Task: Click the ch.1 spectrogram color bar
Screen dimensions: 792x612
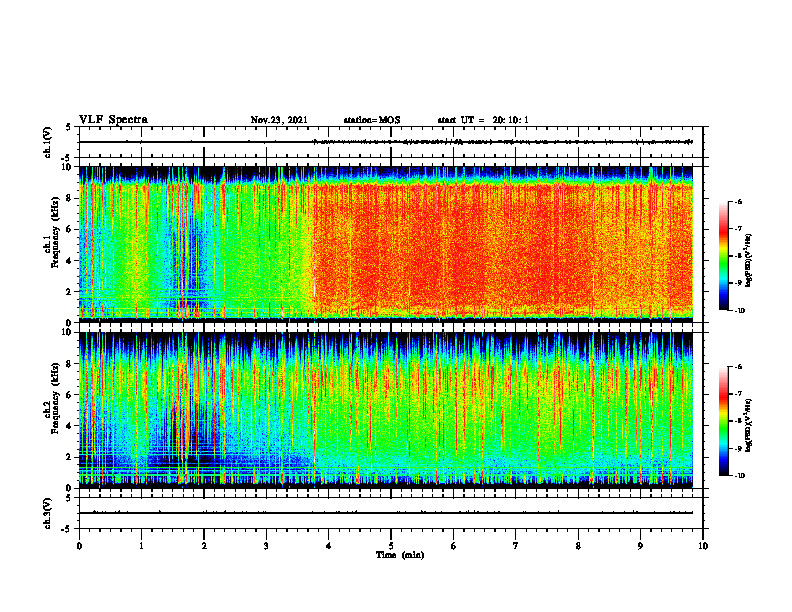Action: coord(724,256)
